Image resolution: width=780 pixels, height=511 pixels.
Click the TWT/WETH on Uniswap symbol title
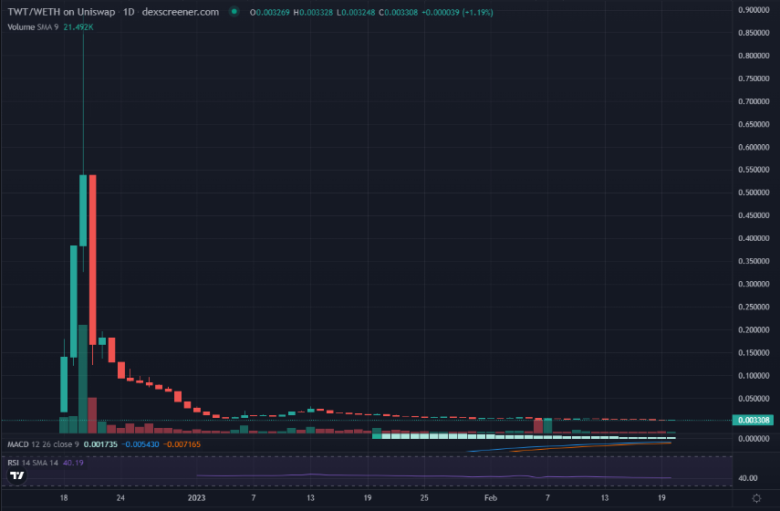[x=62, y=12]
